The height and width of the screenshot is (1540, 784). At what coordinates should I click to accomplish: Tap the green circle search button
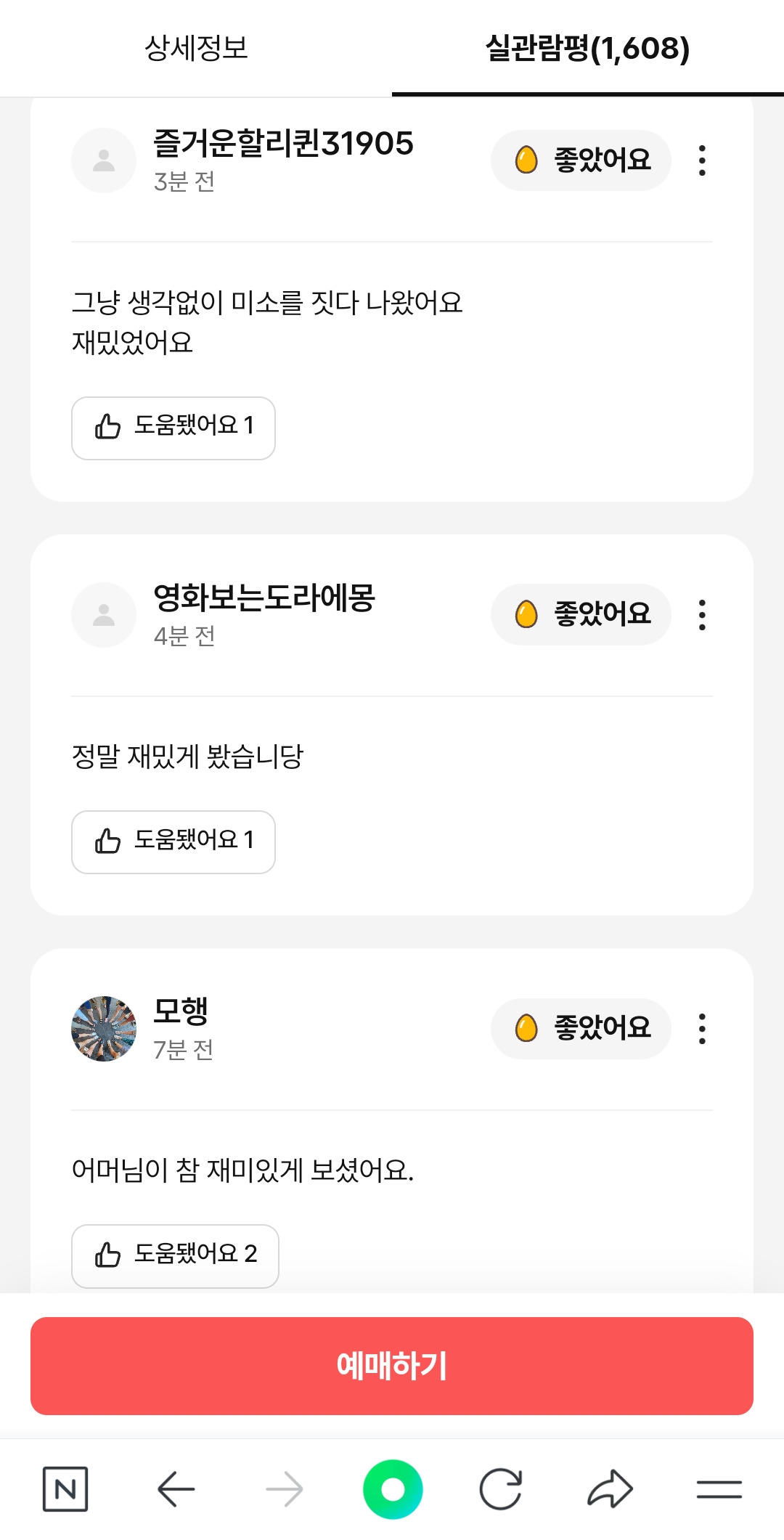click(x=393, y=1489)
